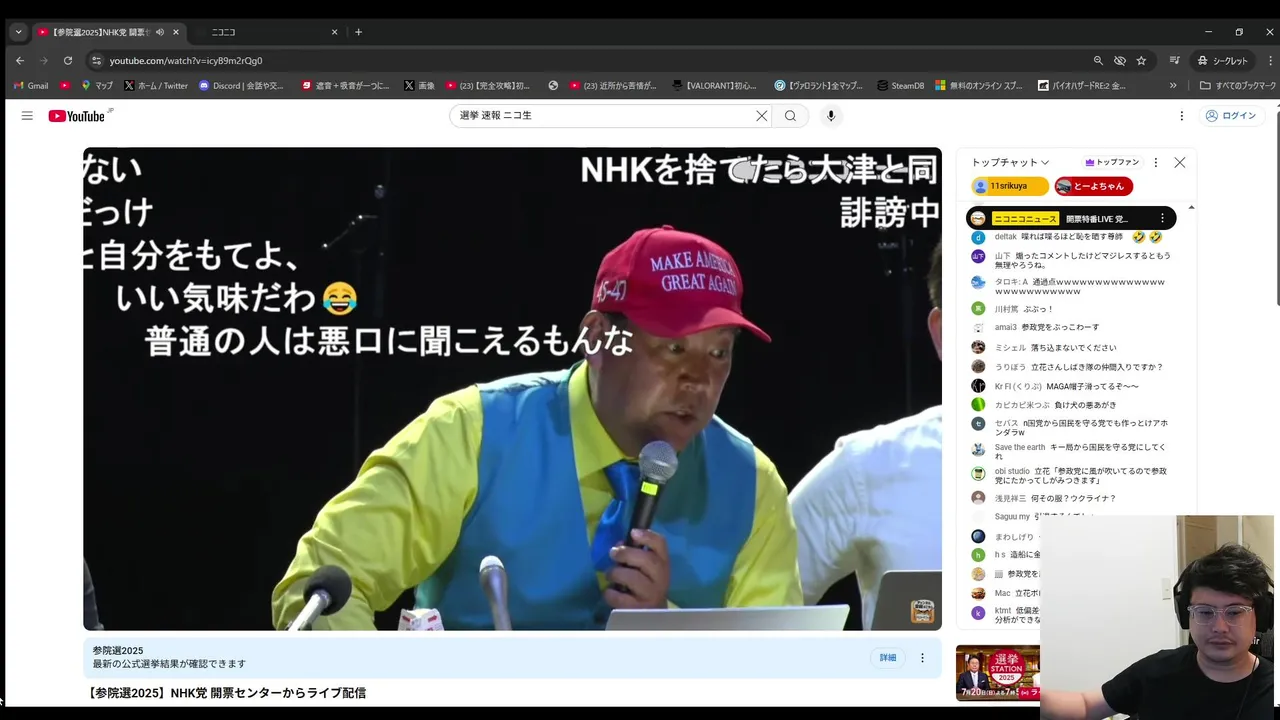Click the third-party cookies blocked eye icon
The image size is (1280, 720).
click(x=1120, y=60)
